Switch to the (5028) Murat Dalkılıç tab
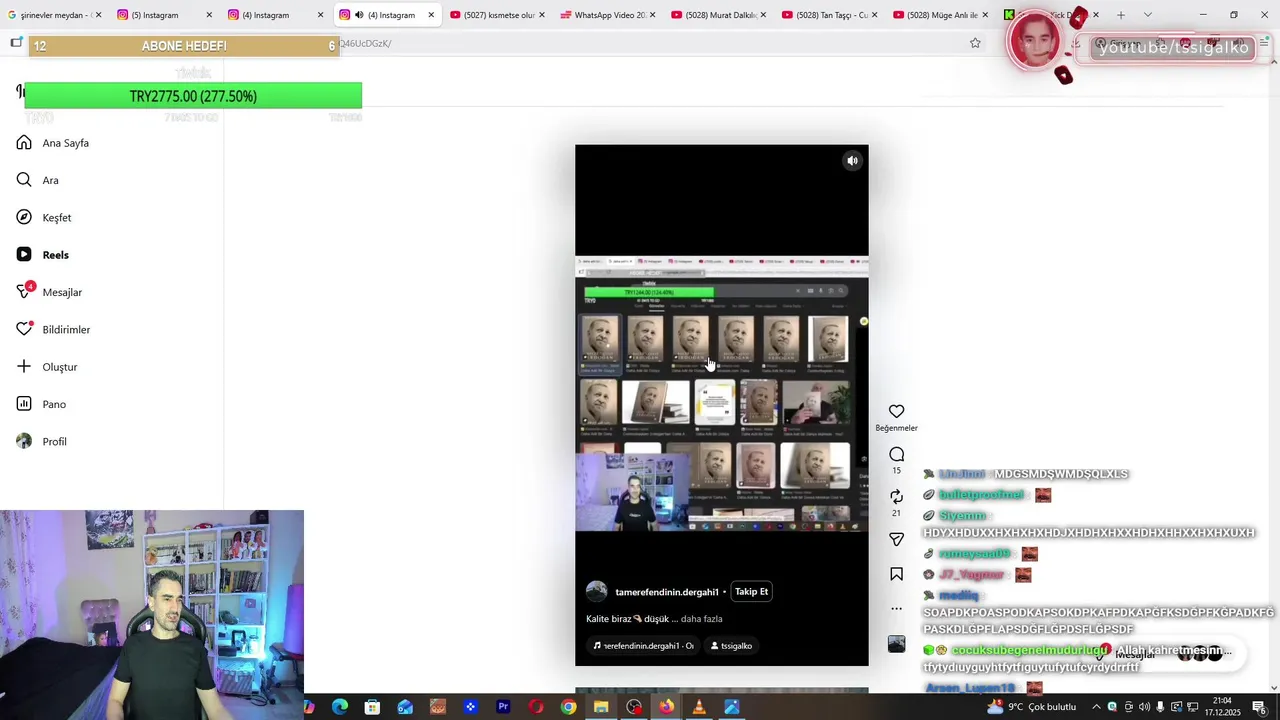 720,15
